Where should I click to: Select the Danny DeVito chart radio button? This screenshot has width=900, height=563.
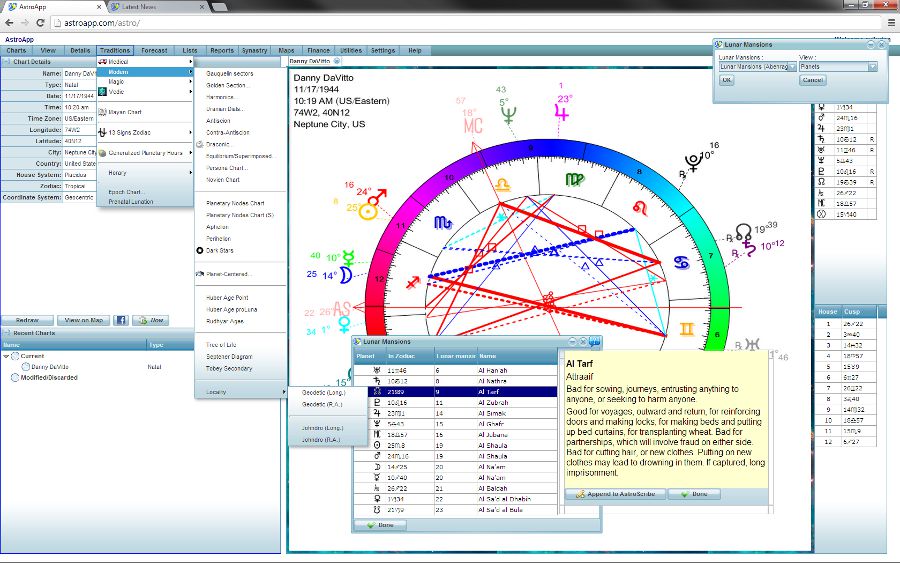click(25, 367)
